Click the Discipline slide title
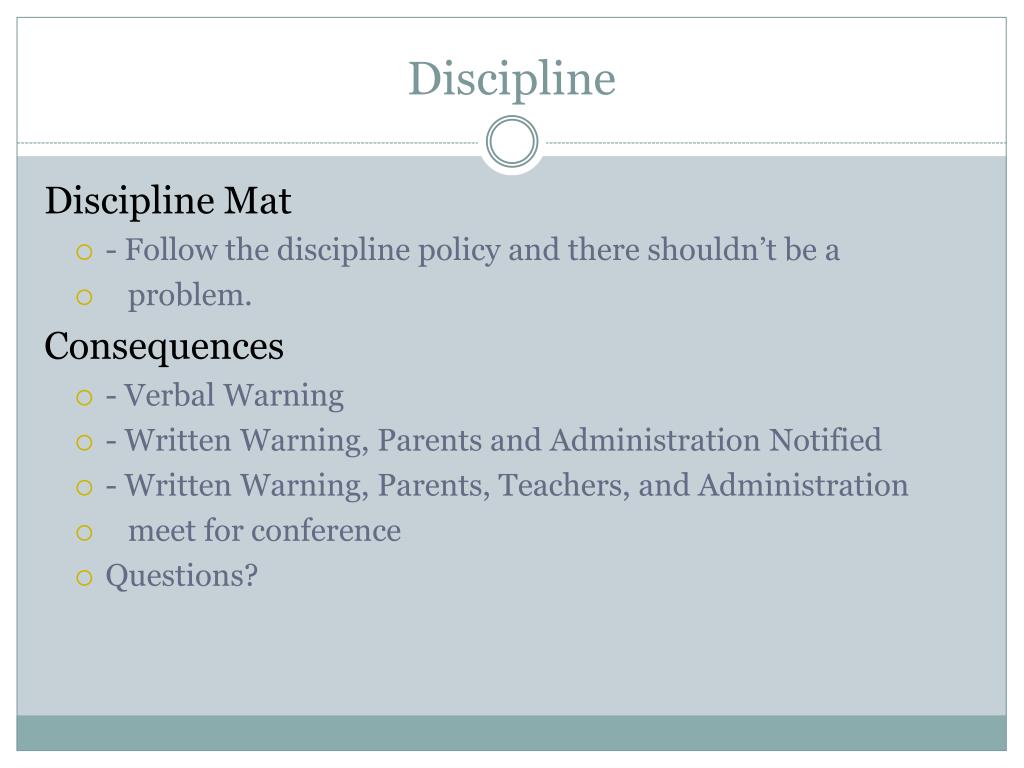The image size is (1024, 768). coord(512,79)
